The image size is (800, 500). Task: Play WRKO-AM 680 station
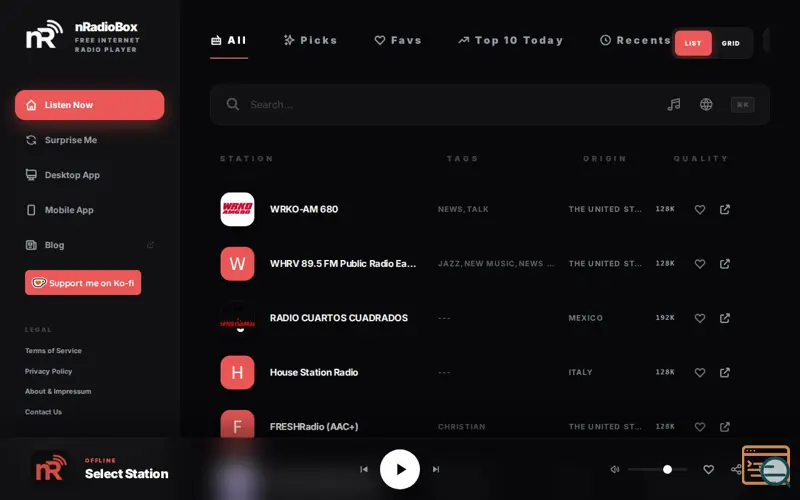(x=304, y=209)
